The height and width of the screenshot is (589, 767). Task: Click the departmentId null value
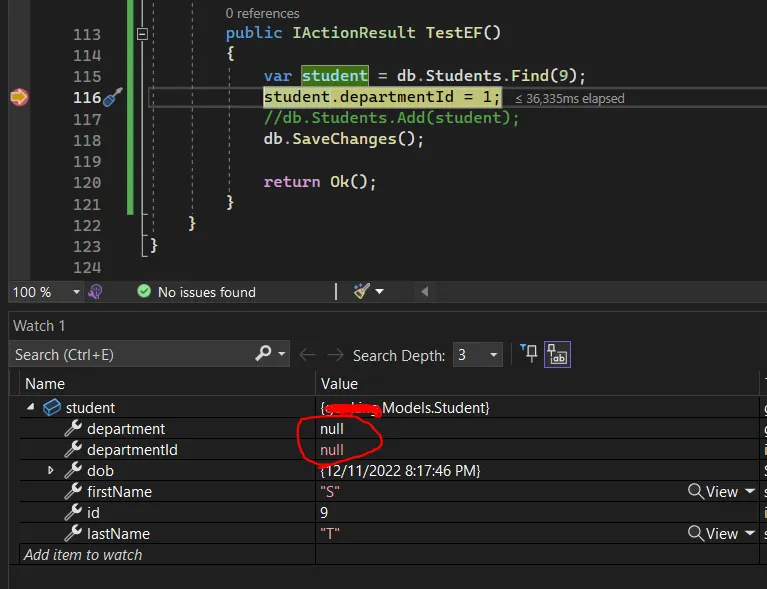pyautogui.click(x=332, y=450)
